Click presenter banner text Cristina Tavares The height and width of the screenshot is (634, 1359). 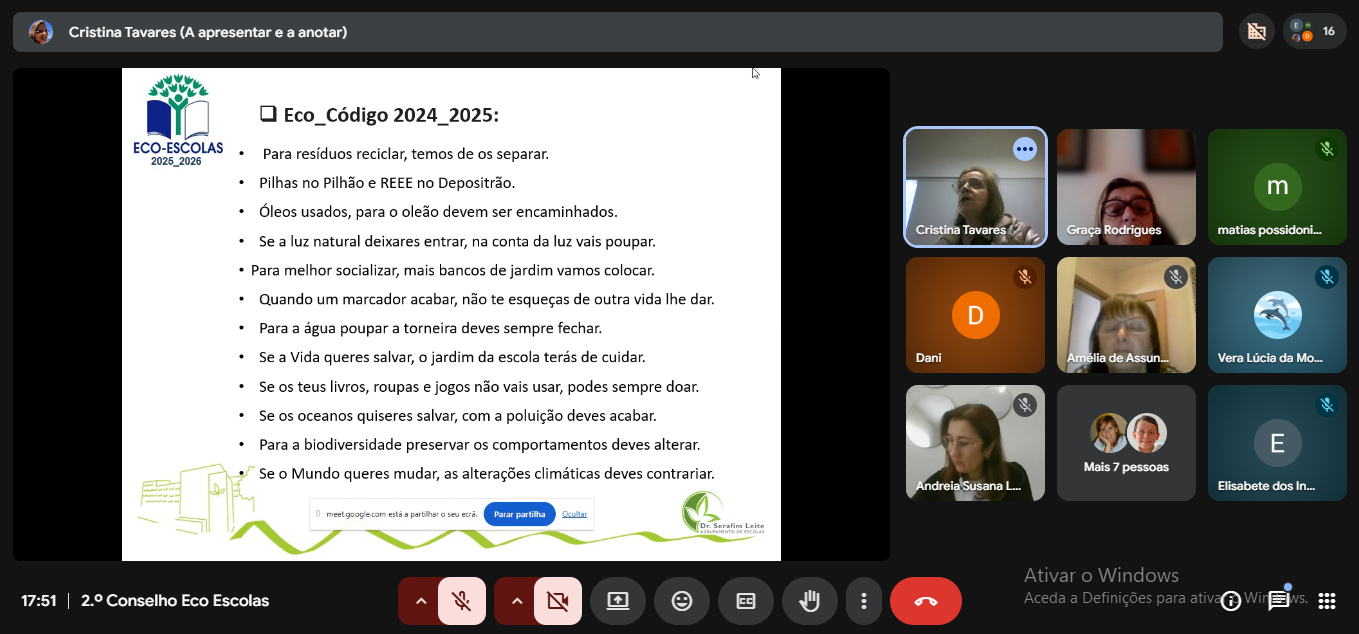(208, 32)
